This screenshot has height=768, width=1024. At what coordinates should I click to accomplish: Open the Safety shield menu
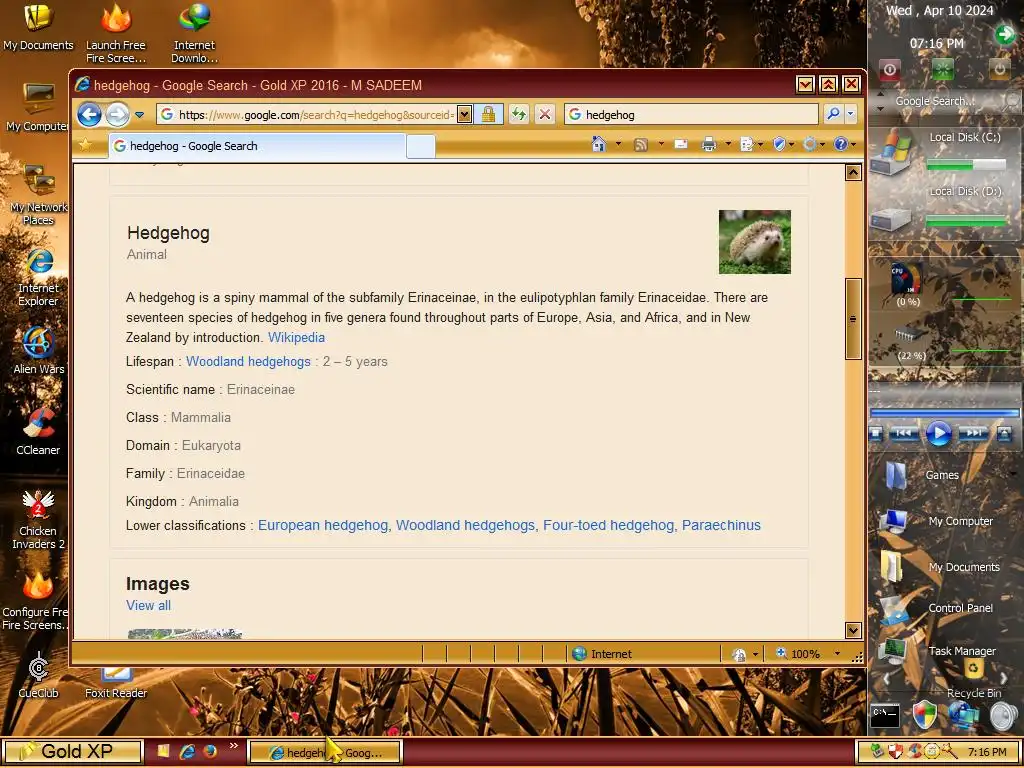pyautogui.click(x=779, y=144)
